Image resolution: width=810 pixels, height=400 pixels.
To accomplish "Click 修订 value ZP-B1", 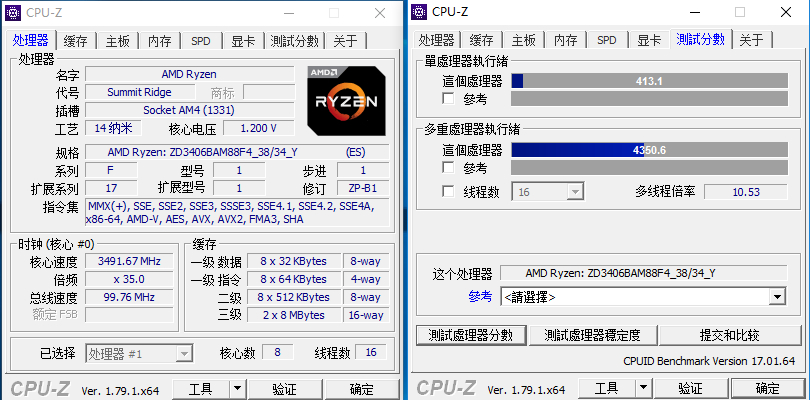I will tap(363, 188).
